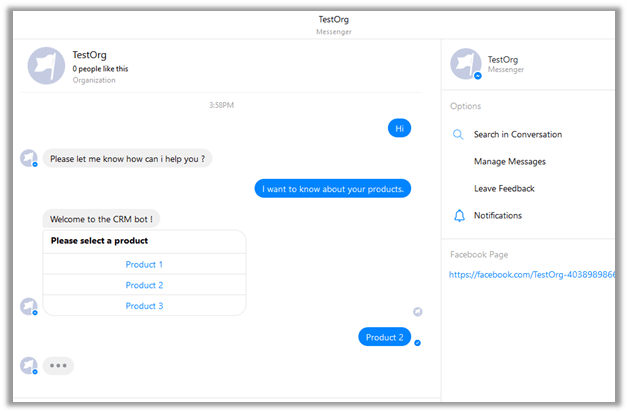Click the TestOrg name in chat header

(x=90, y=56)
